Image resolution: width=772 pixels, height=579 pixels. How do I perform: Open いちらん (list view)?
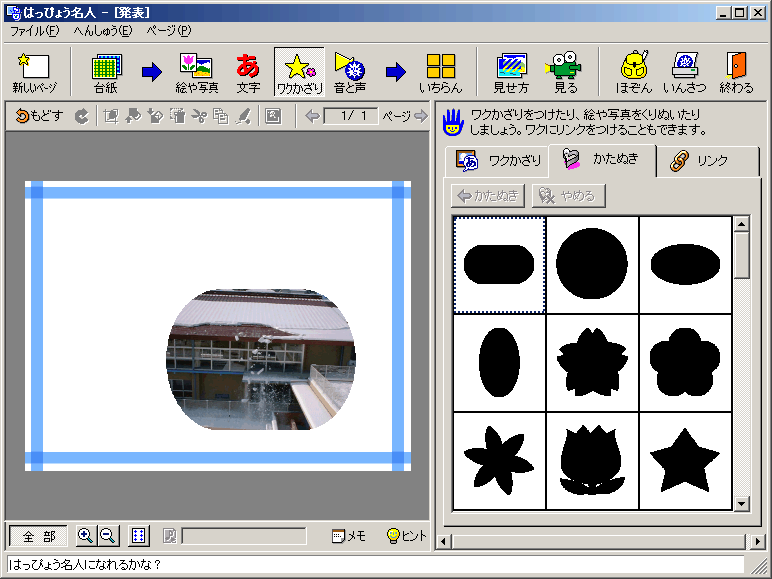[x=440, y=73]
